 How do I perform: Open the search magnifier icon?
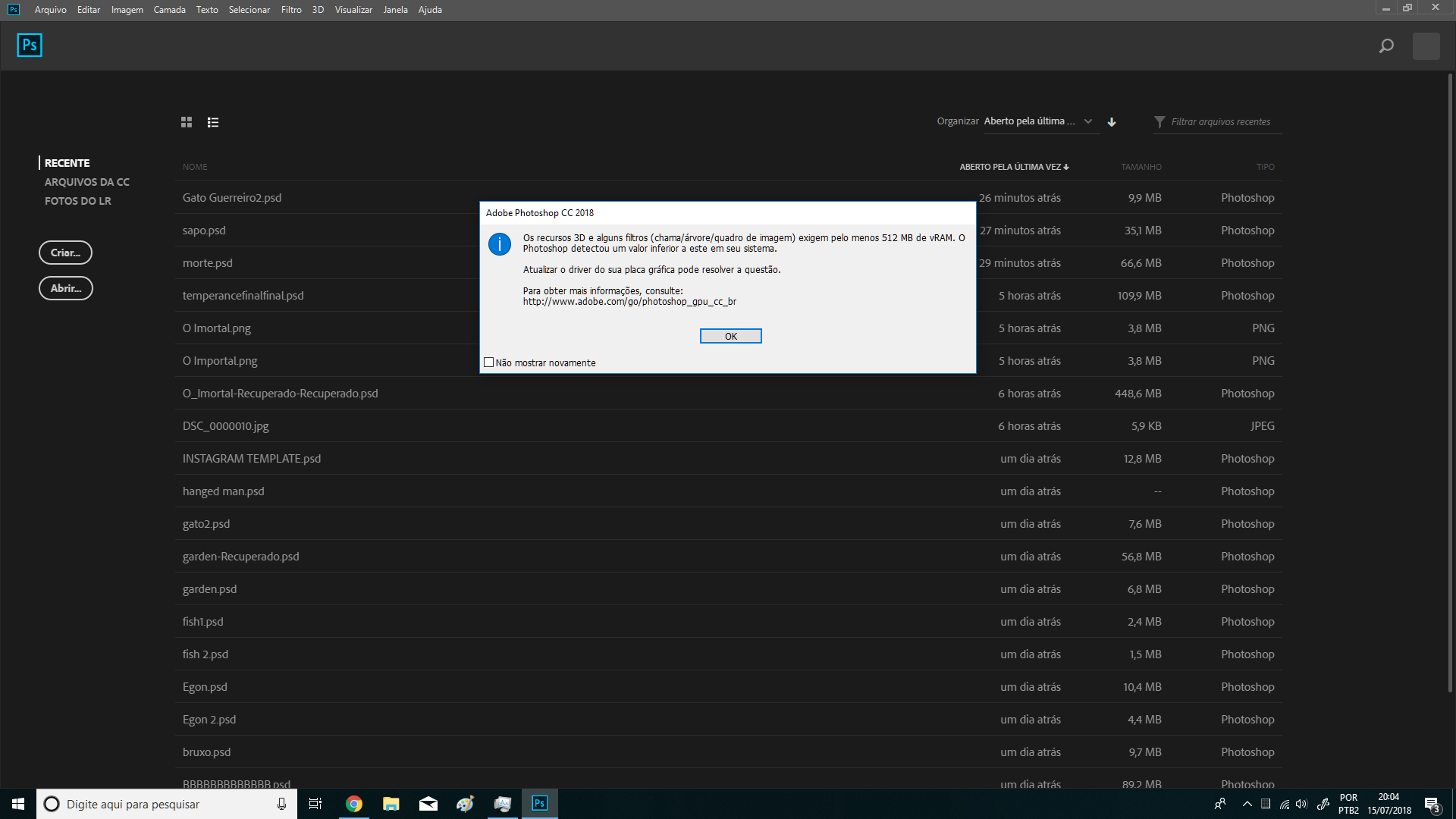click(x=1386, y=46)
